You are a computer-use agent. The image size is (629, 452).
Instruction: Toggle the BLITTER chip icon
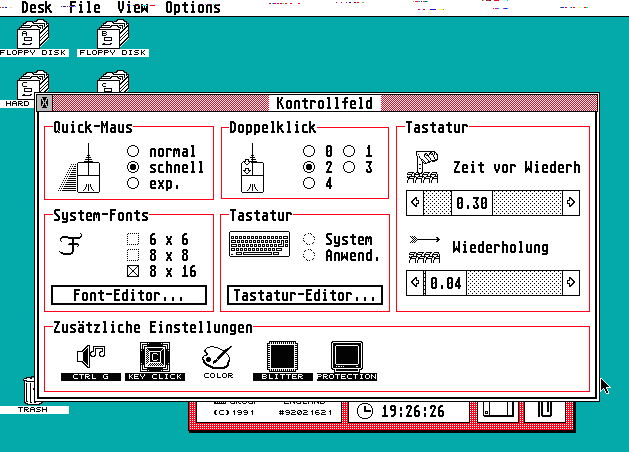click(x=283, y=357)
